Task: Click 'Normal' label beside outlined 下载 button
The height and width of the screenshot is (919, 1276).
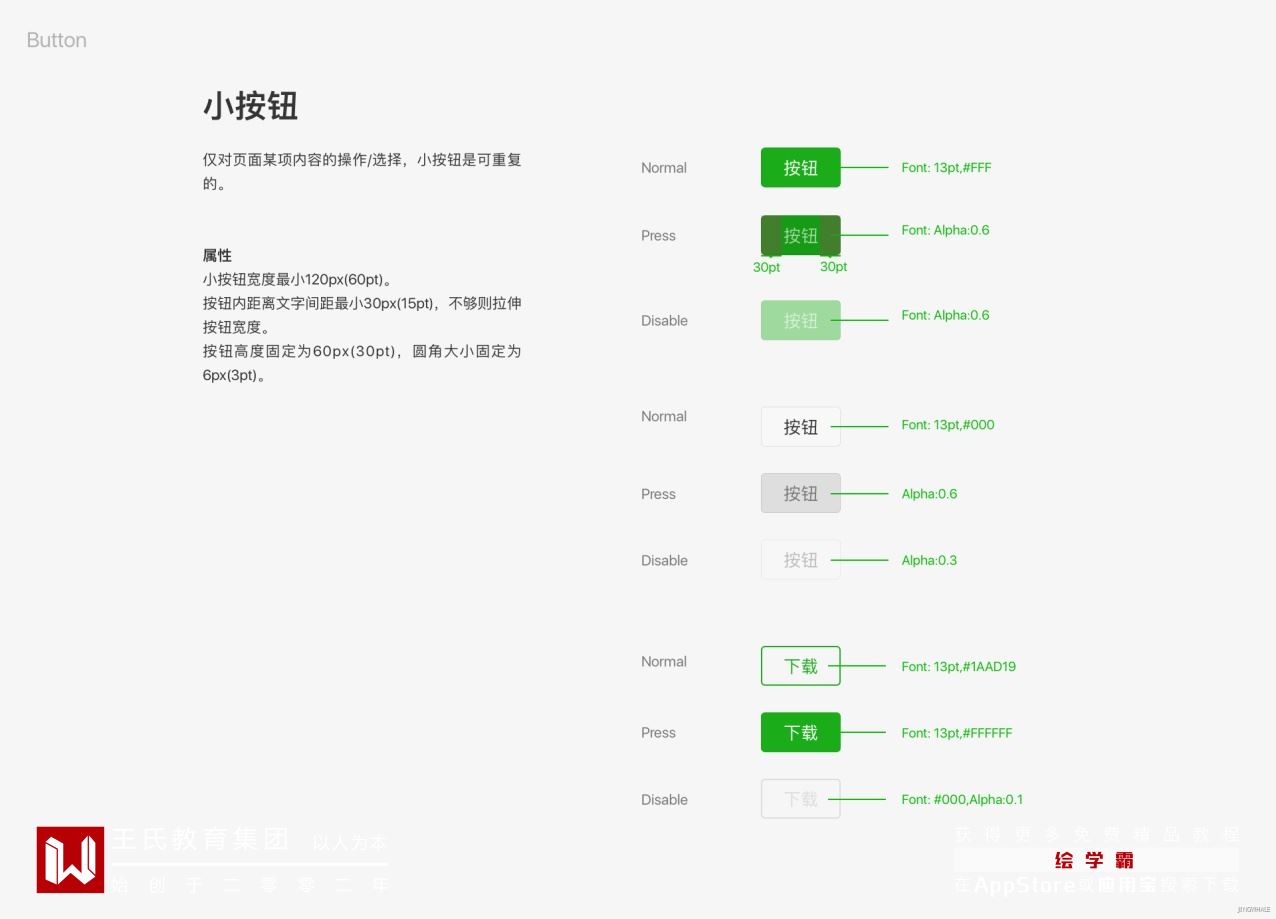Action: pos(664,662)
